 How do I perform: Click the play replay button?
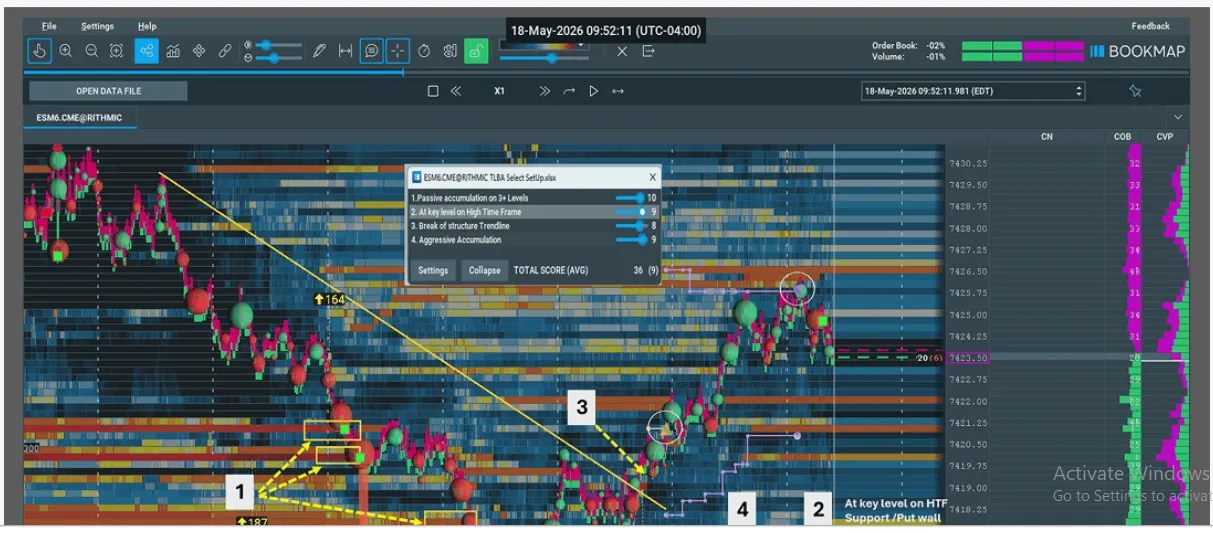(x=593, y=91)
